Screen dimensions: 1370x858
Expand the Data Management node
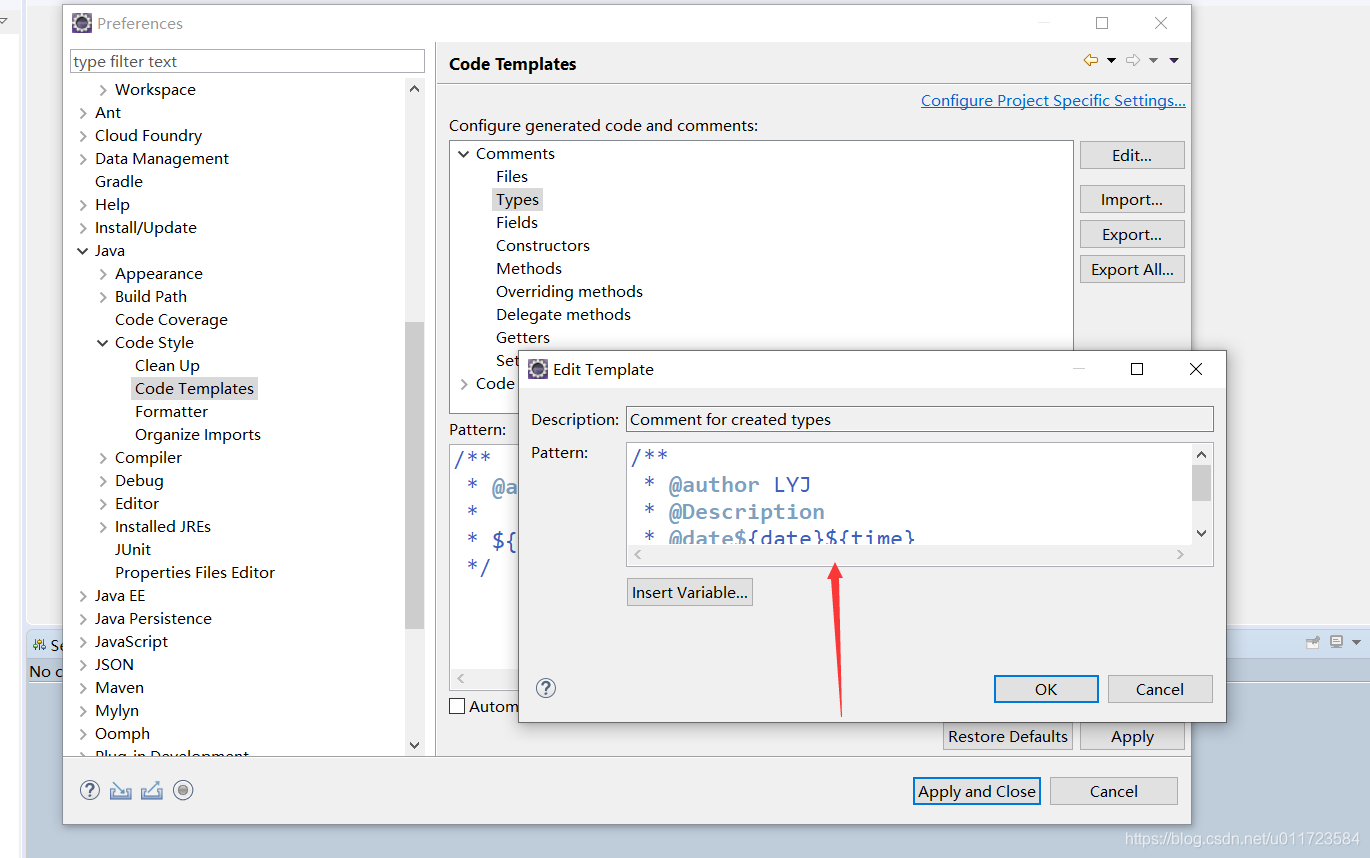pyautogui.click(x=83, y=159)
